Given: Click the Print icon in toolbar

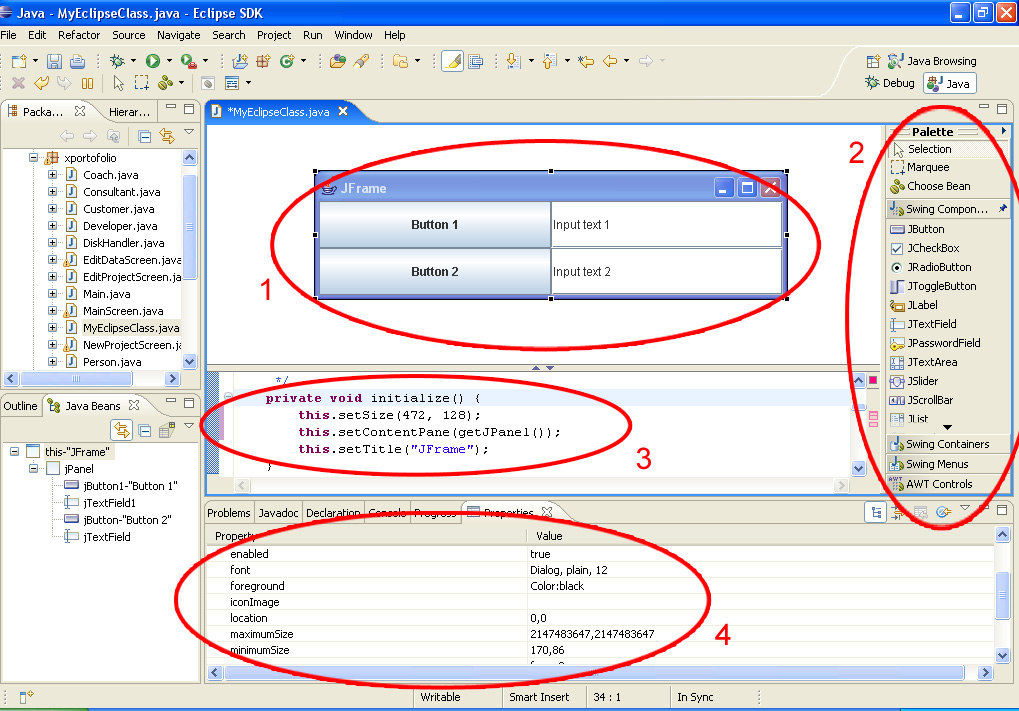Looking at the screenshot, I should click(77, 61).
